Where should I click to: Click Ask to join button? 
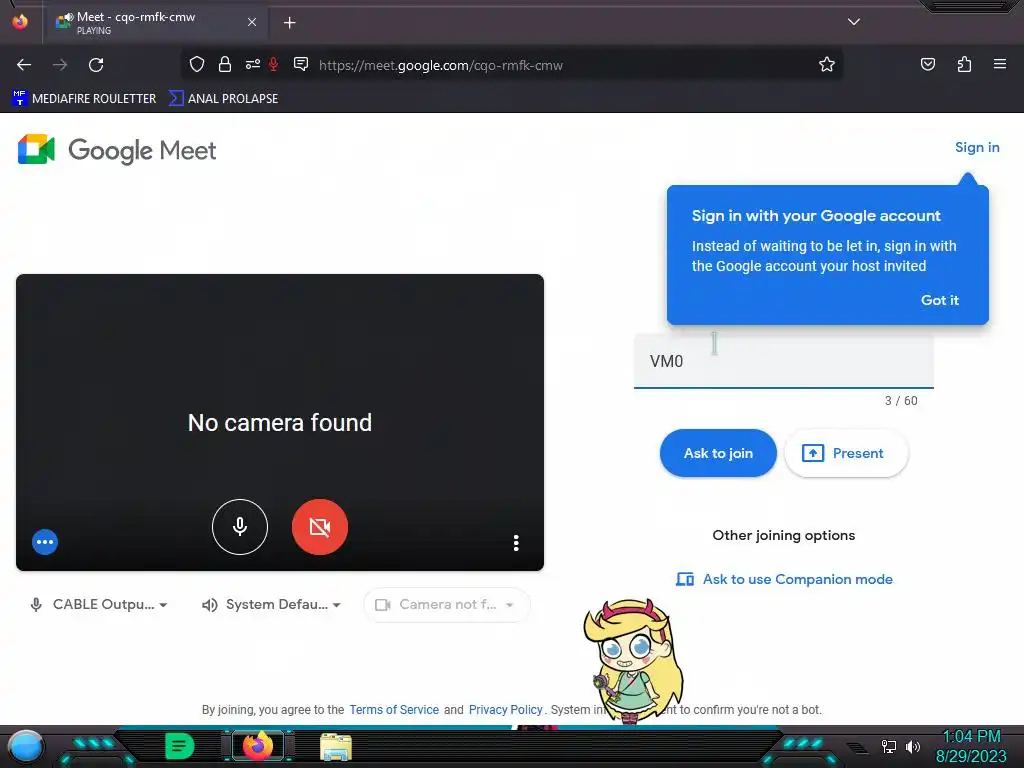(x=718, y=453)
